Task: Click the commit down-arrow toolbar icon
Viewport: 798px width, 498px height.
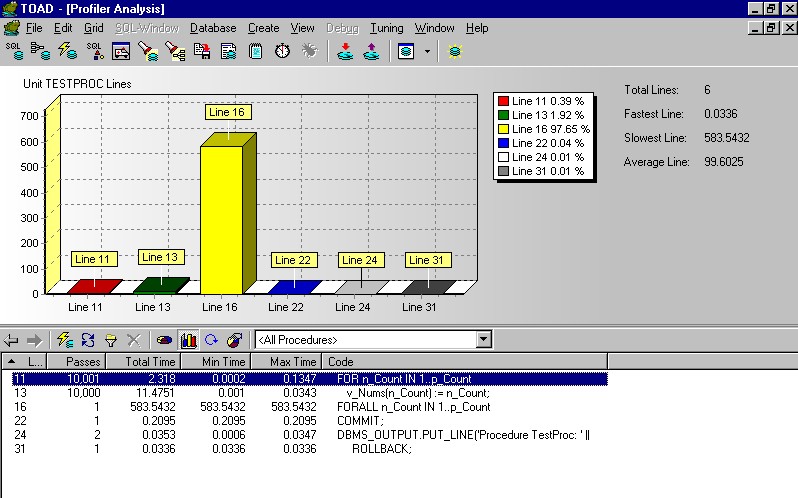Action: click(345, 50)
